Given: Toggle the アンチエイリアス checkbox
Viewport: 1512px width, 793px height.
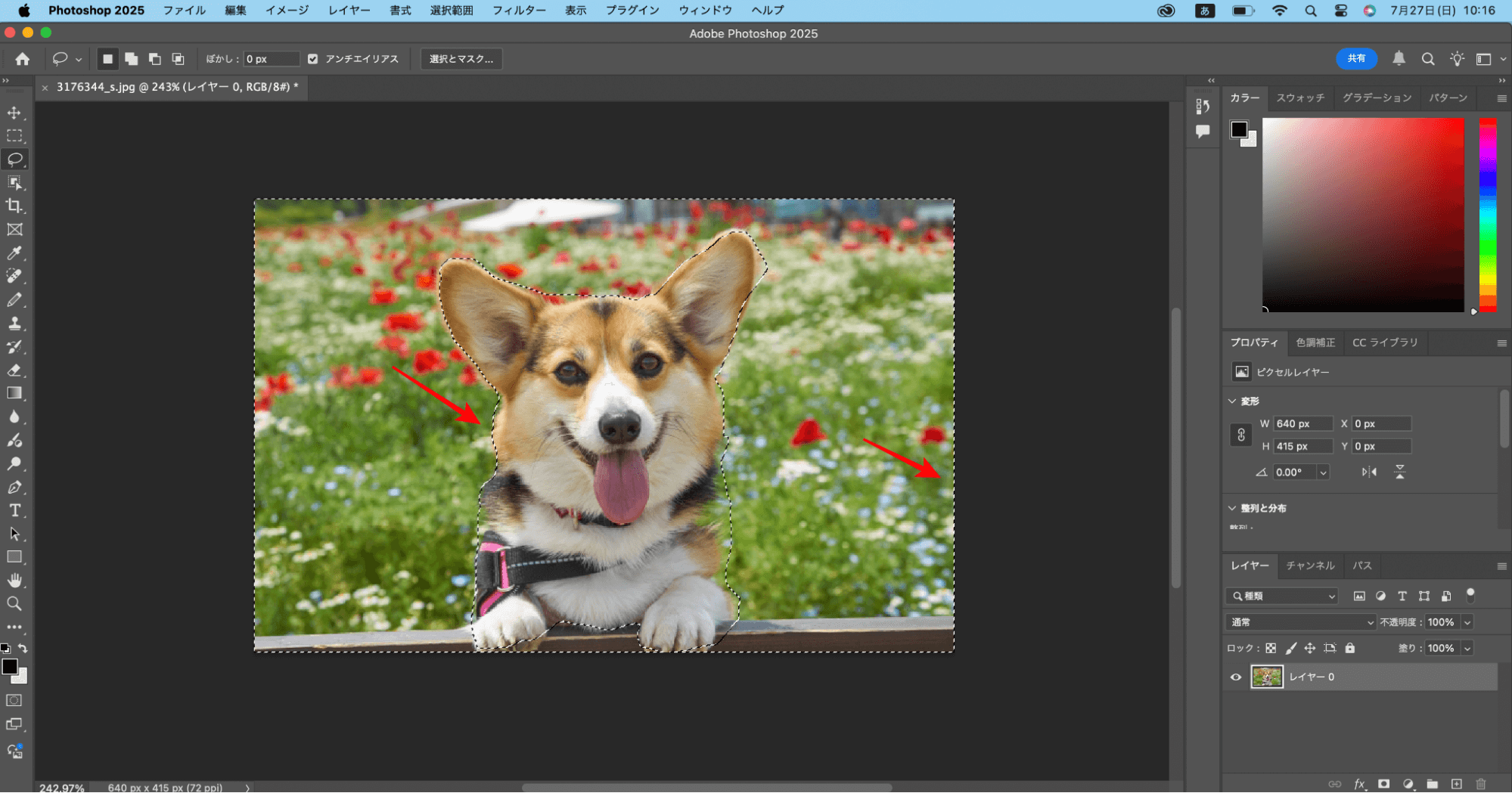Looking at the screenshot, I should [312, 59].
